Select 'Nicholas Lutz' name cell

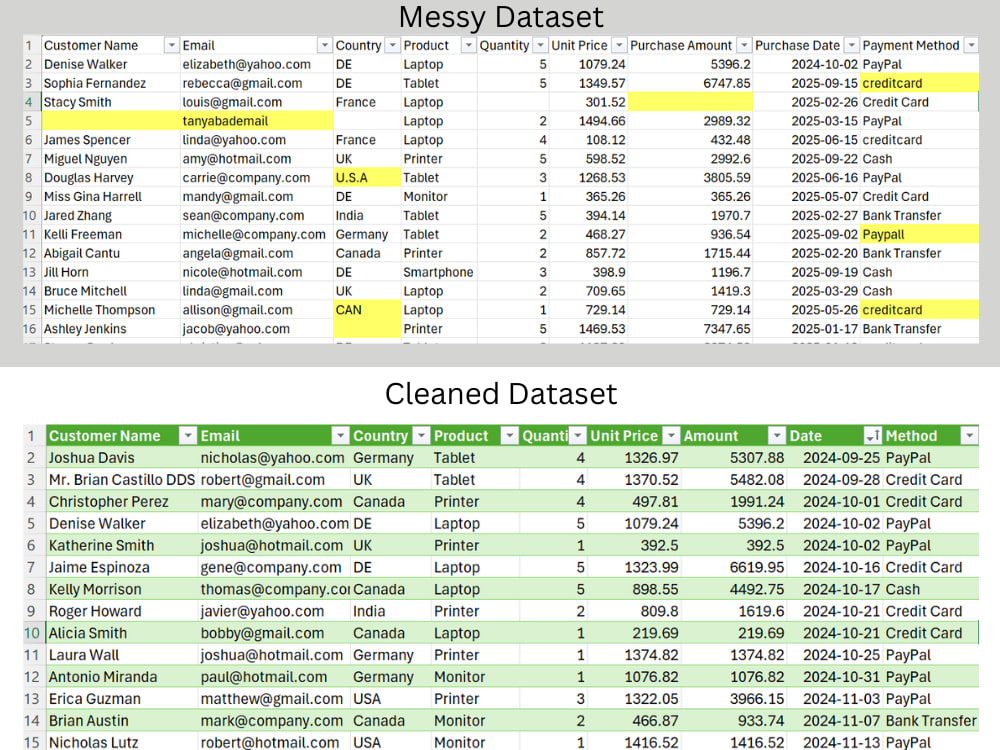pyautogui.click(x=121, y=742)
